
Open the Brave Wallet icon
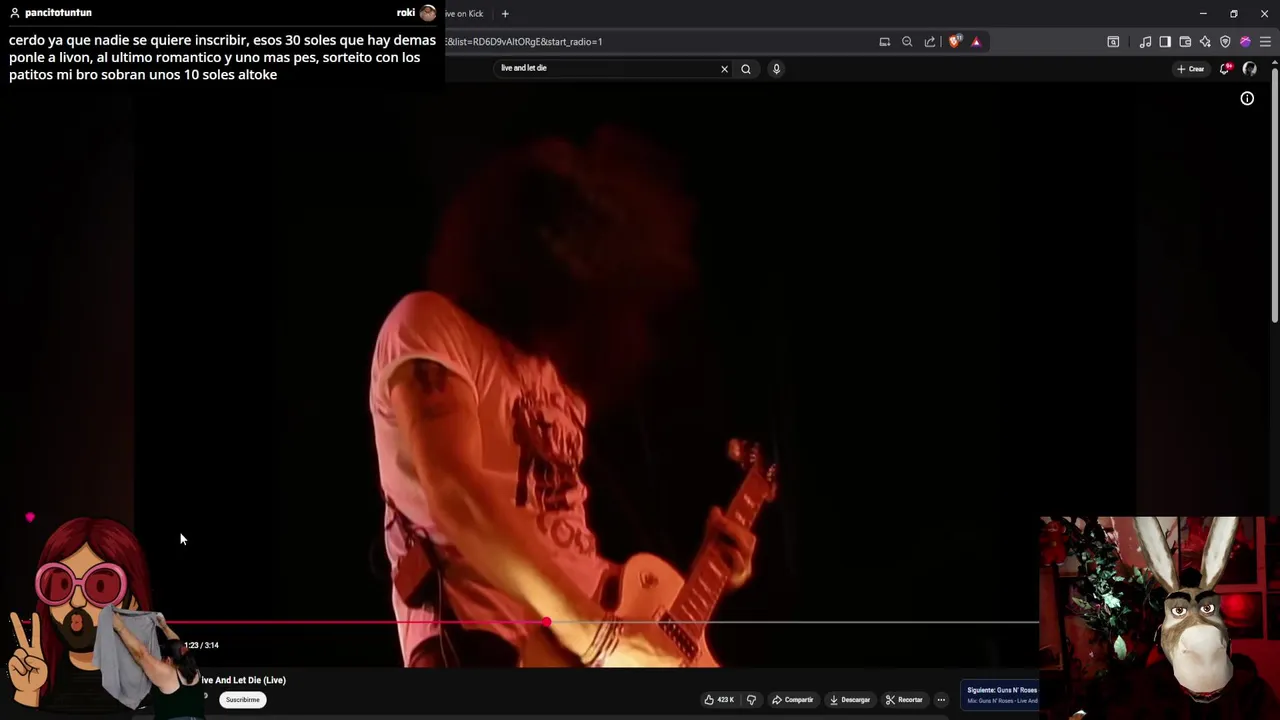coord(1185,42)
